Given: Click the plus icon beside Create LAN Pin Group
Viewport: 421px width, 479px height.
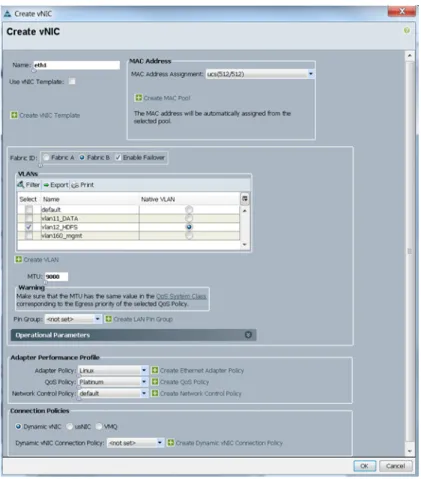Looking at the screenshot, I should point(108,319).
